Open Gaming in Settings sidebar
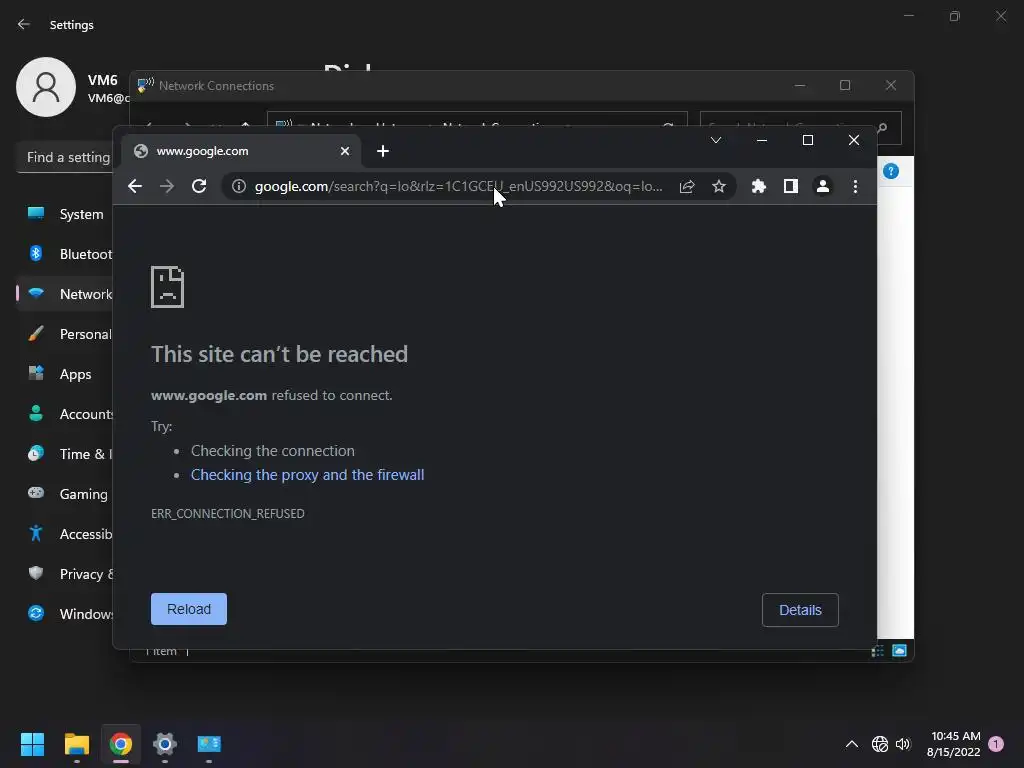 [x=65, y=494]
